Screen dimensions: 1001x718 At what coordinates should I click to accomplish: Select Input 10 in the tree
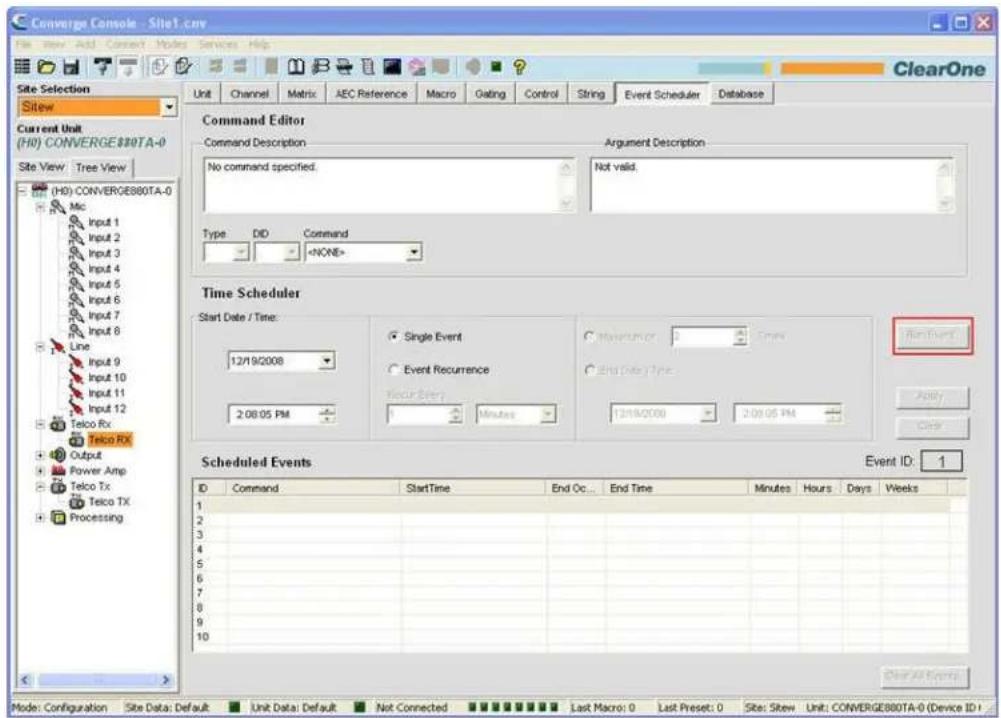107,378
